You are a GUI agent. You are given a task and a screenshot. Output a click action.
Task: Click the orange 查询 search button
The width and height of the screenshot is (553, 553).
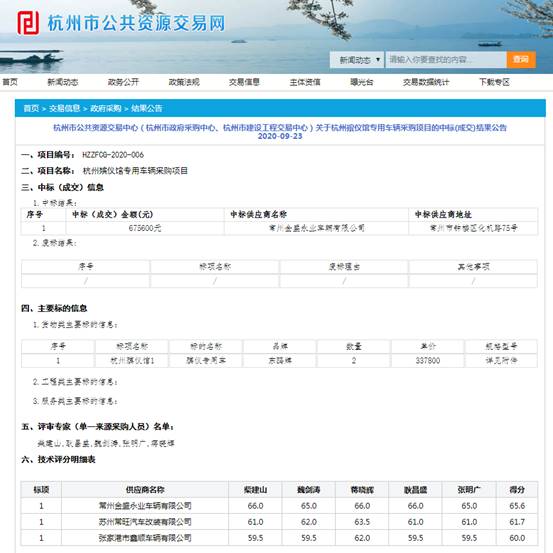pos(521,60)
